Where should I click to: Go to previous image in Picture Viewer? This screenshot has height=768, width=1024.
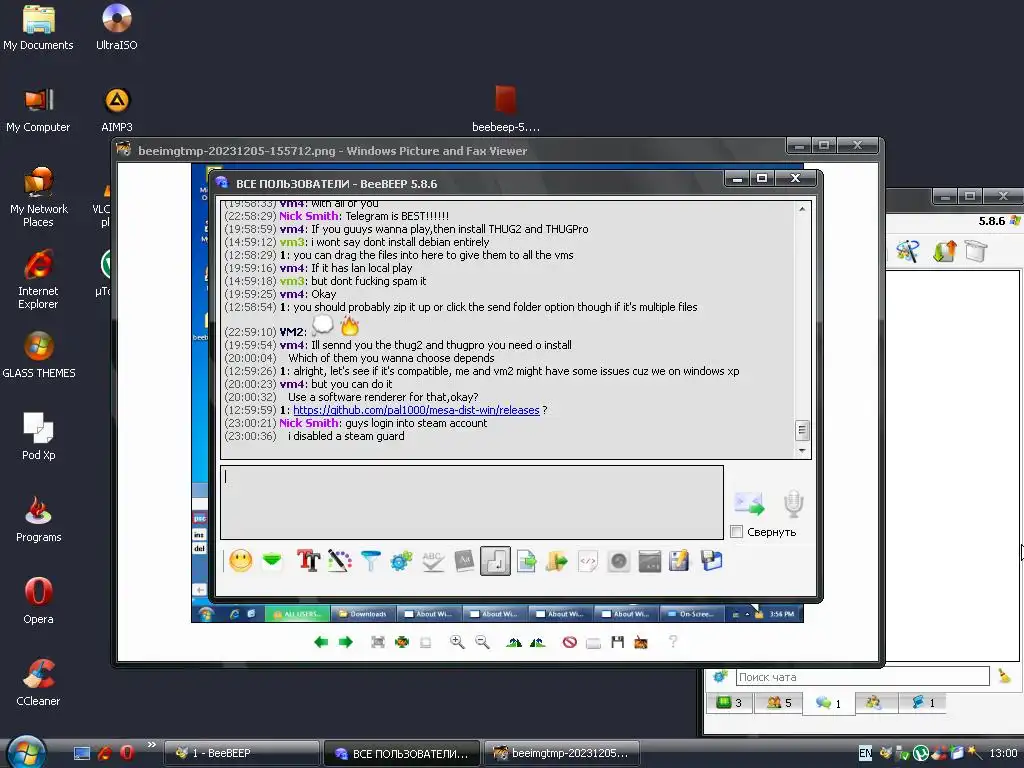tap(321, 643)
